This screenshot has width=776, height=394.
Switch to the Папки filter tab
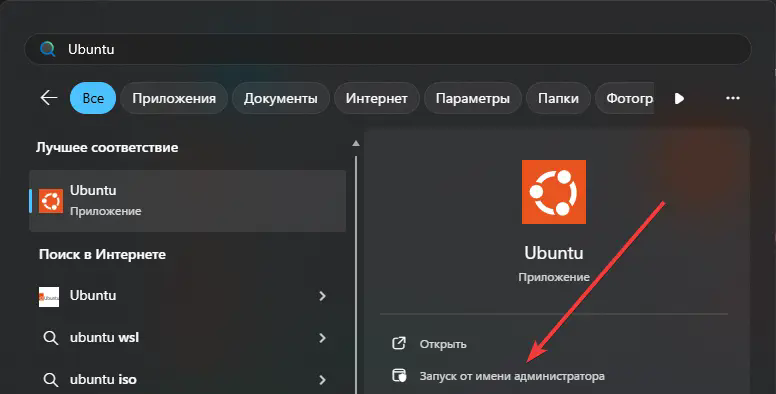[x=558, y=98]
